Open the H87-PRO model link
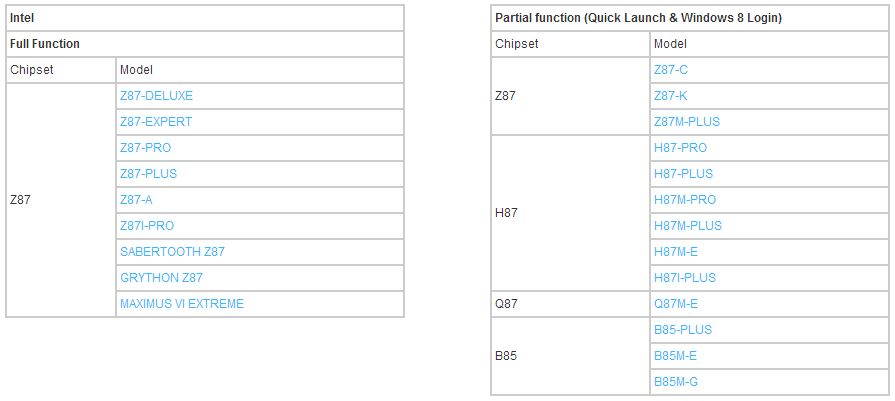This screenshot has height=401, width=895. [x=680, y=148]
